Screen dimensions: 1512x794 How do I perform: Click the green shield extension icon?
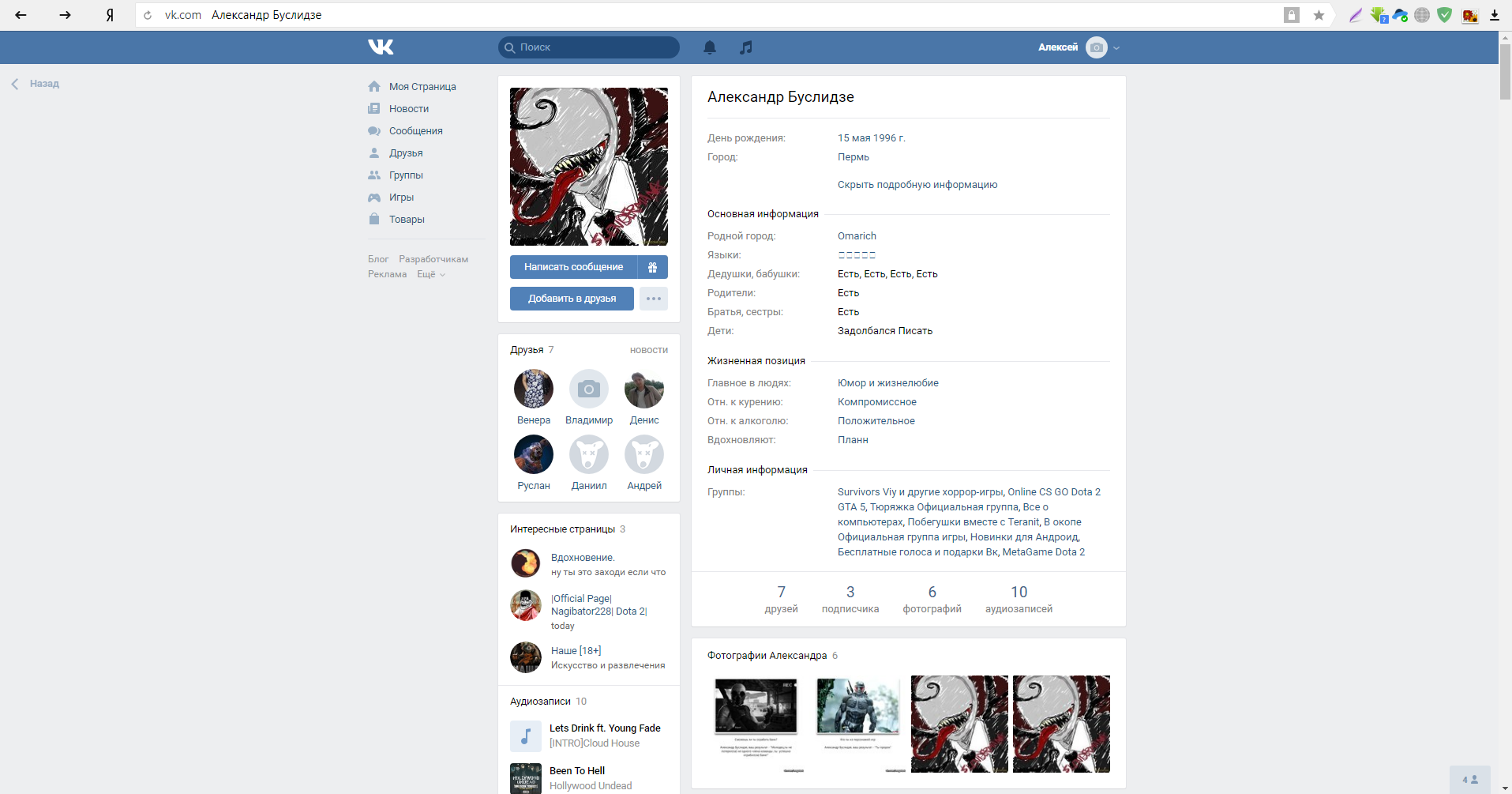coord(1445,15)
